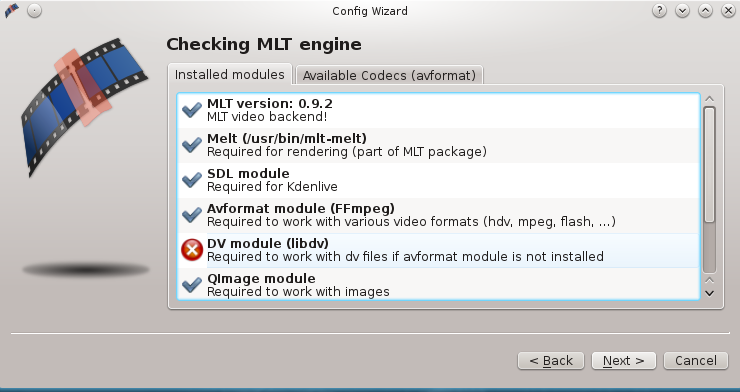Click the Avformat module checkmark icon

point(192,215)
